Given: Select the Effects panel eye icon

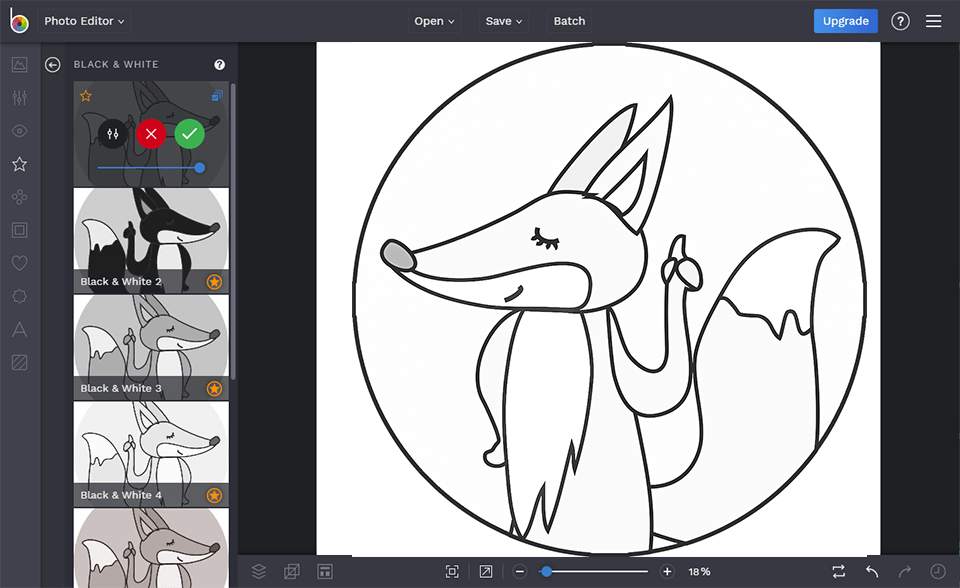Looking at the screenshot, I should click(19, 131).
